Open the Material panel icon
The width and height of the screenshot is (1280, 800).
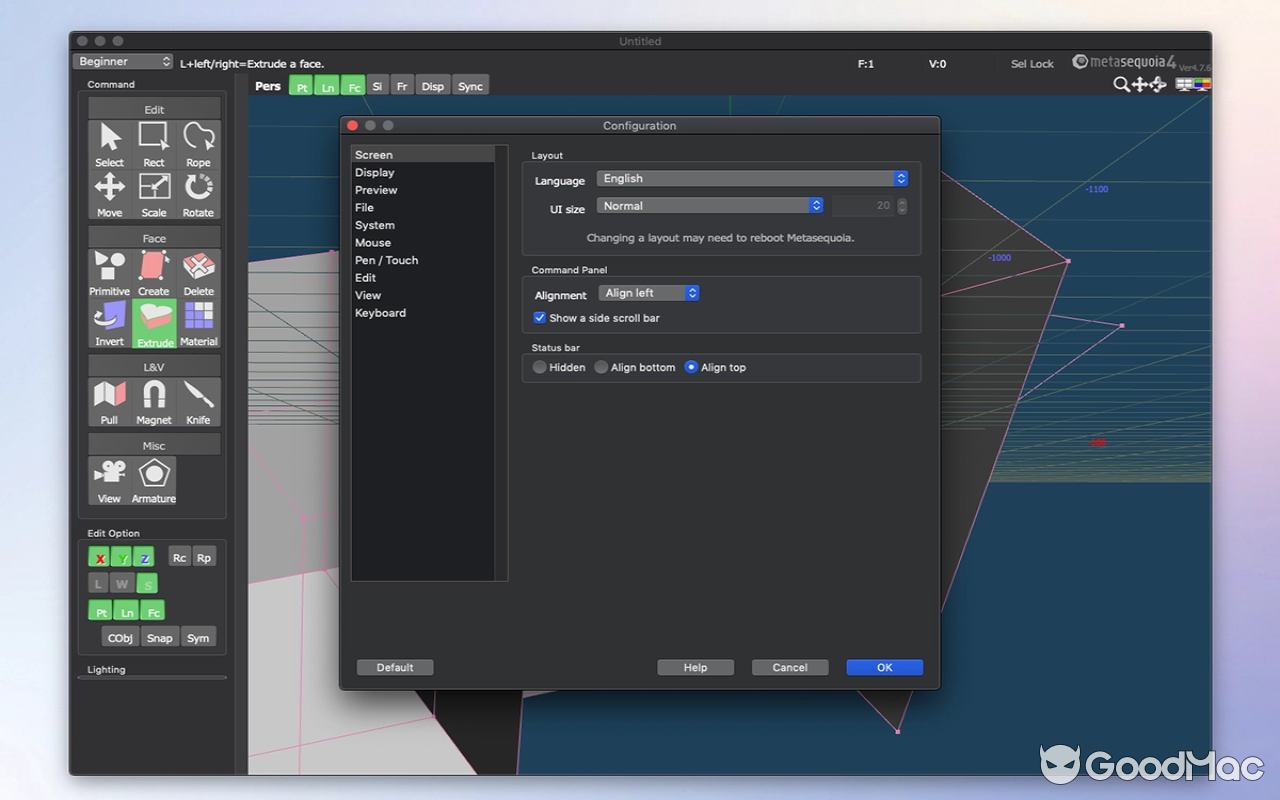click(198, 322)
